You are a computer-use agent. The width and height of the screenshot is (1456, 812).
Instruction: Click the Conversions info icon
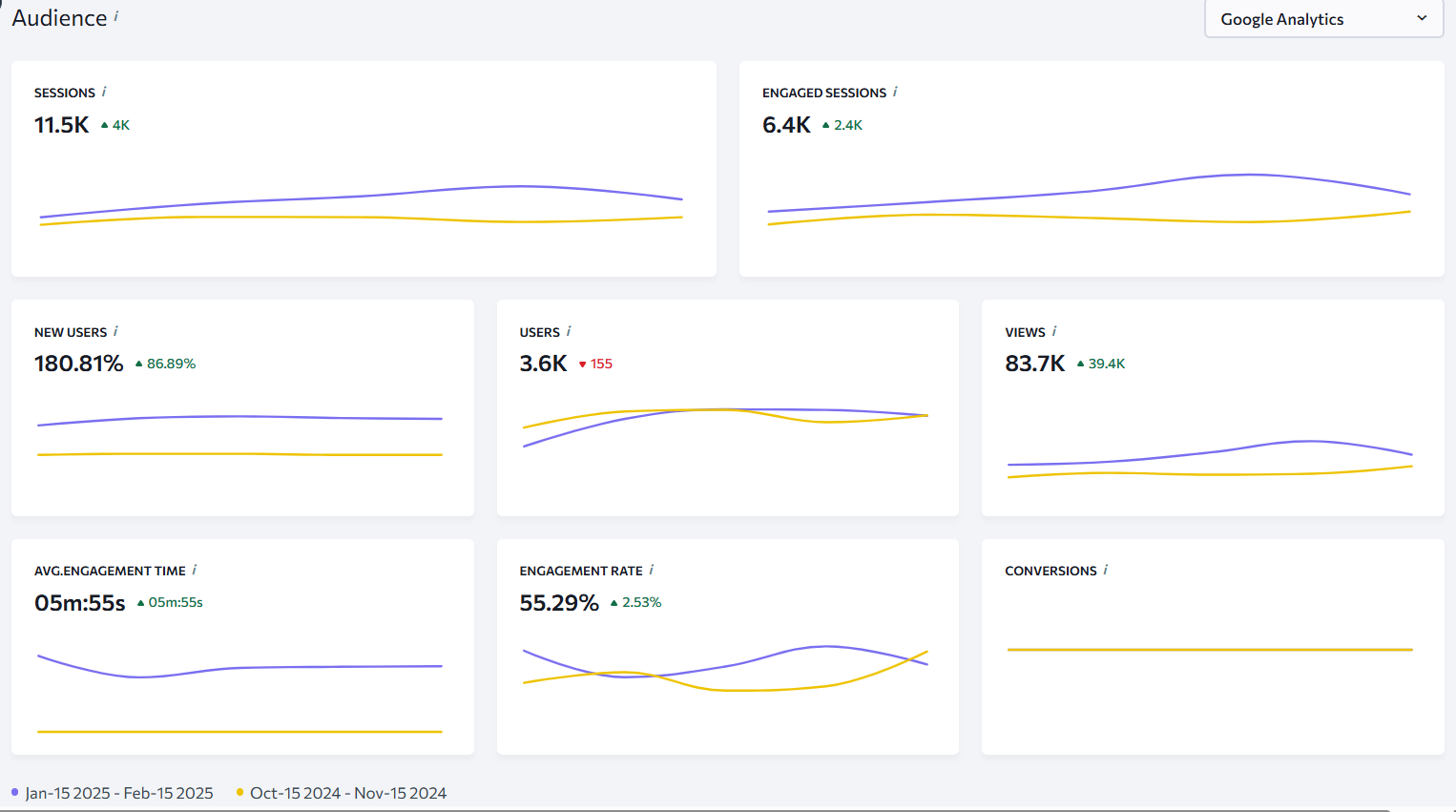(x=1106, y=570)
